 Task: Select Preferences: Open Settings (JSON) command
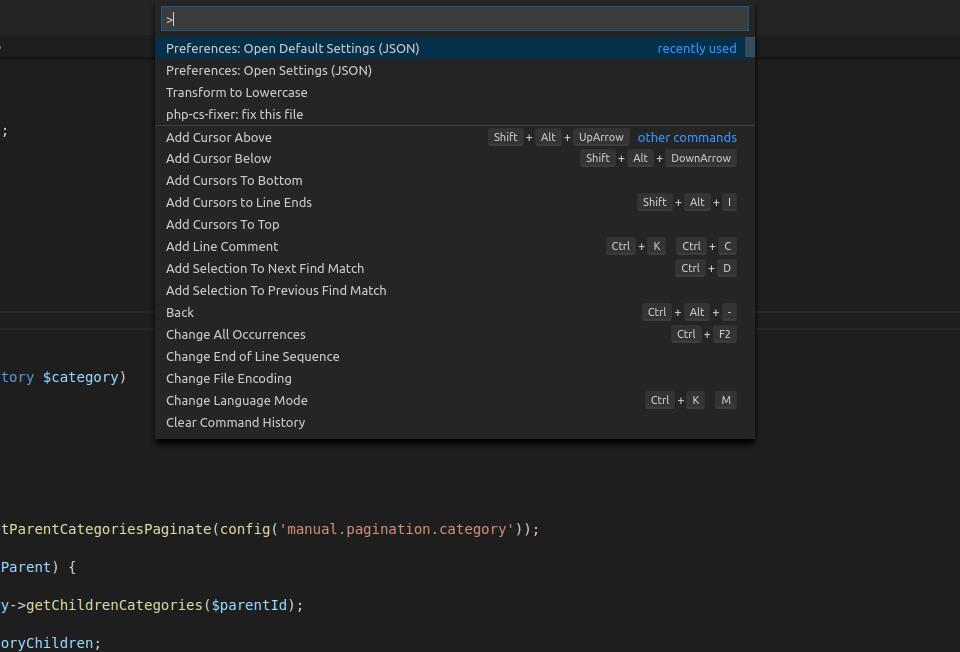click(269, 70)
